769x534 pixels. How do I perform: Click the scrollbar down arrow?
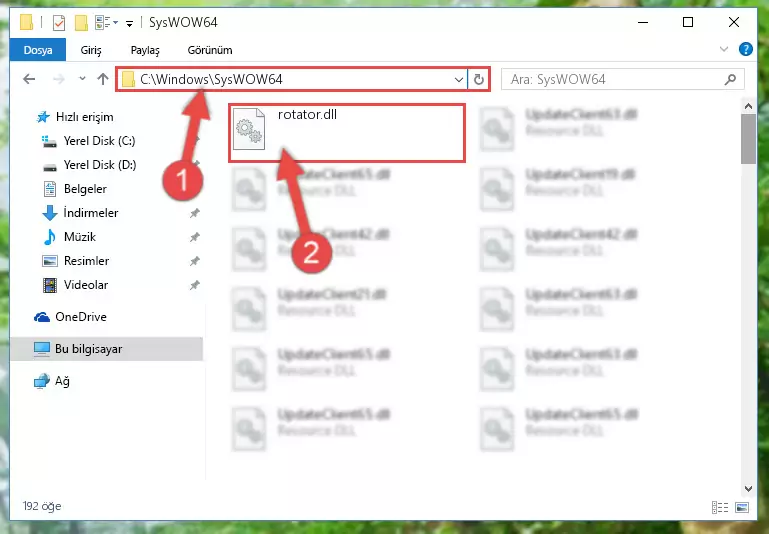coord(748,488)
